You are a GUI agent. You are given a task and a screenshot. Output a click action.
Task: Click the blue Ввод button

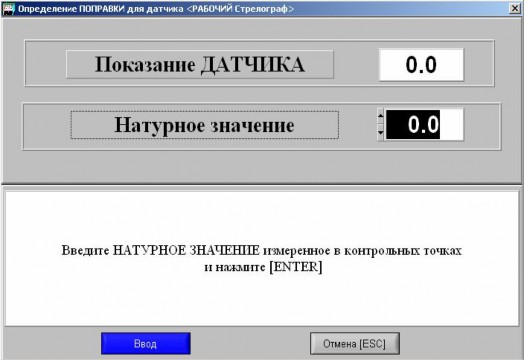tap(146, 343)
